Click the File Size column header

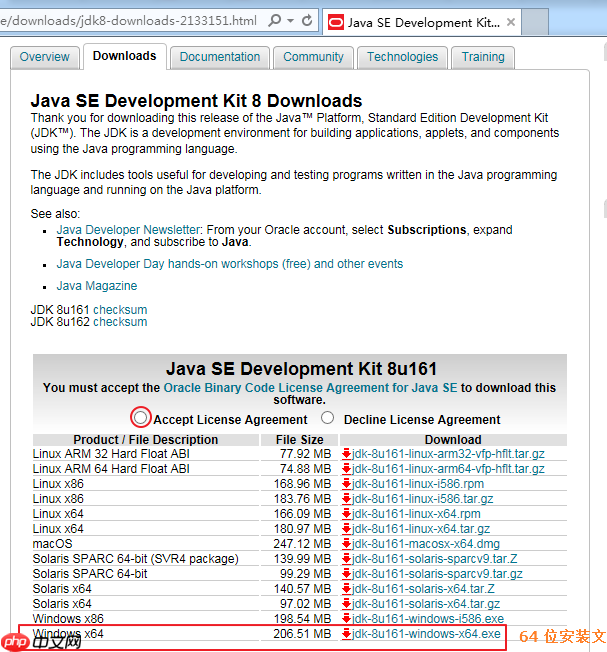(299, 440)
